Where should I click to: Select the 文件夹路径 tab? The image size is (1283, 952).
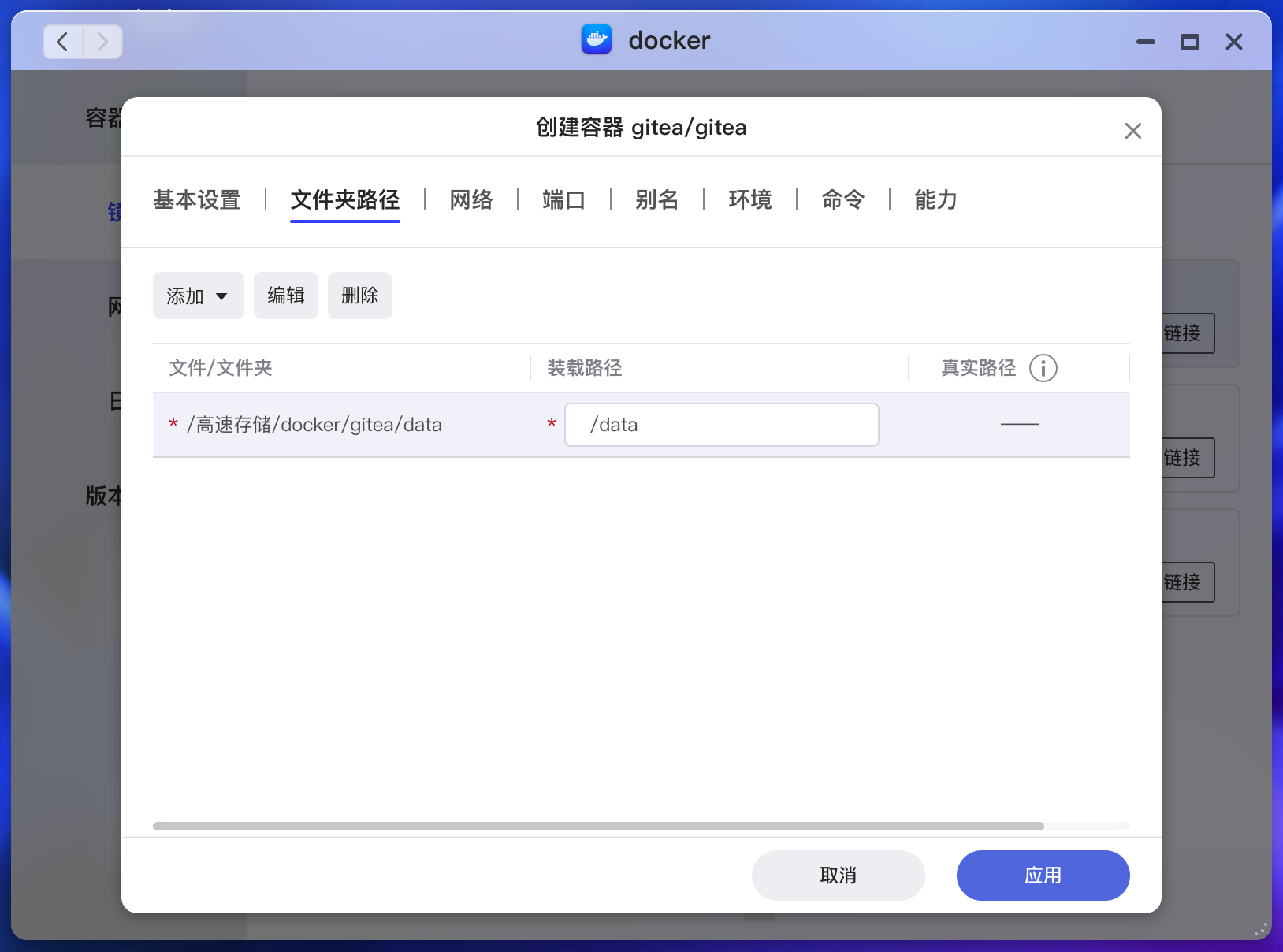point(345,200)
